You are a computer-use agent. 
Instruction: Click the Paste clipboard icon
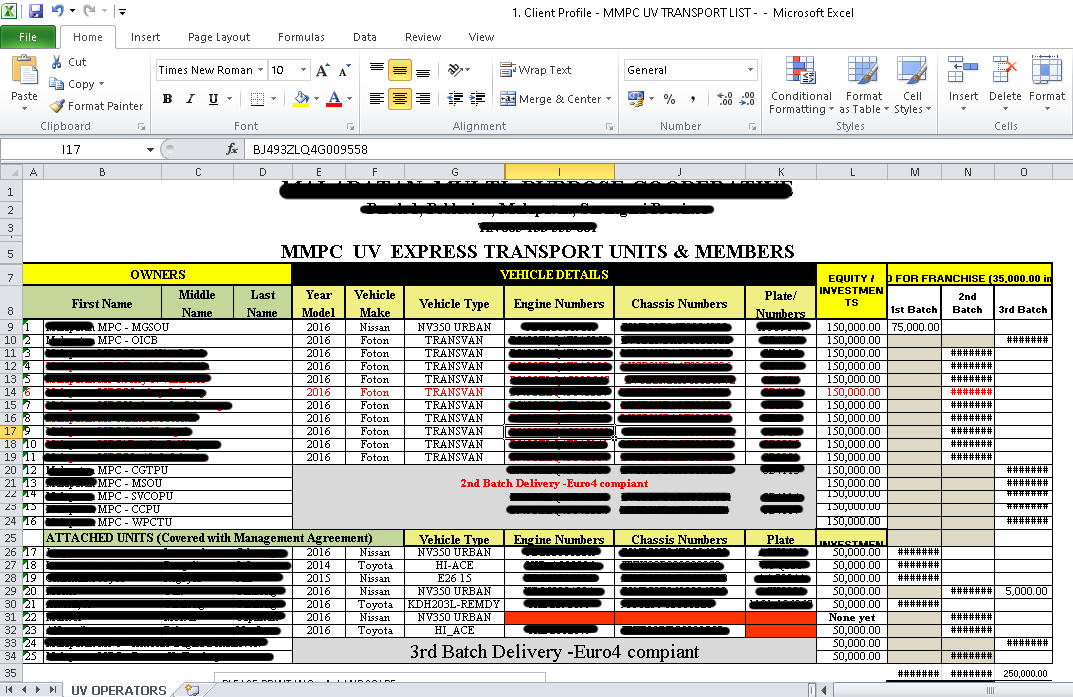pos(25,71)
